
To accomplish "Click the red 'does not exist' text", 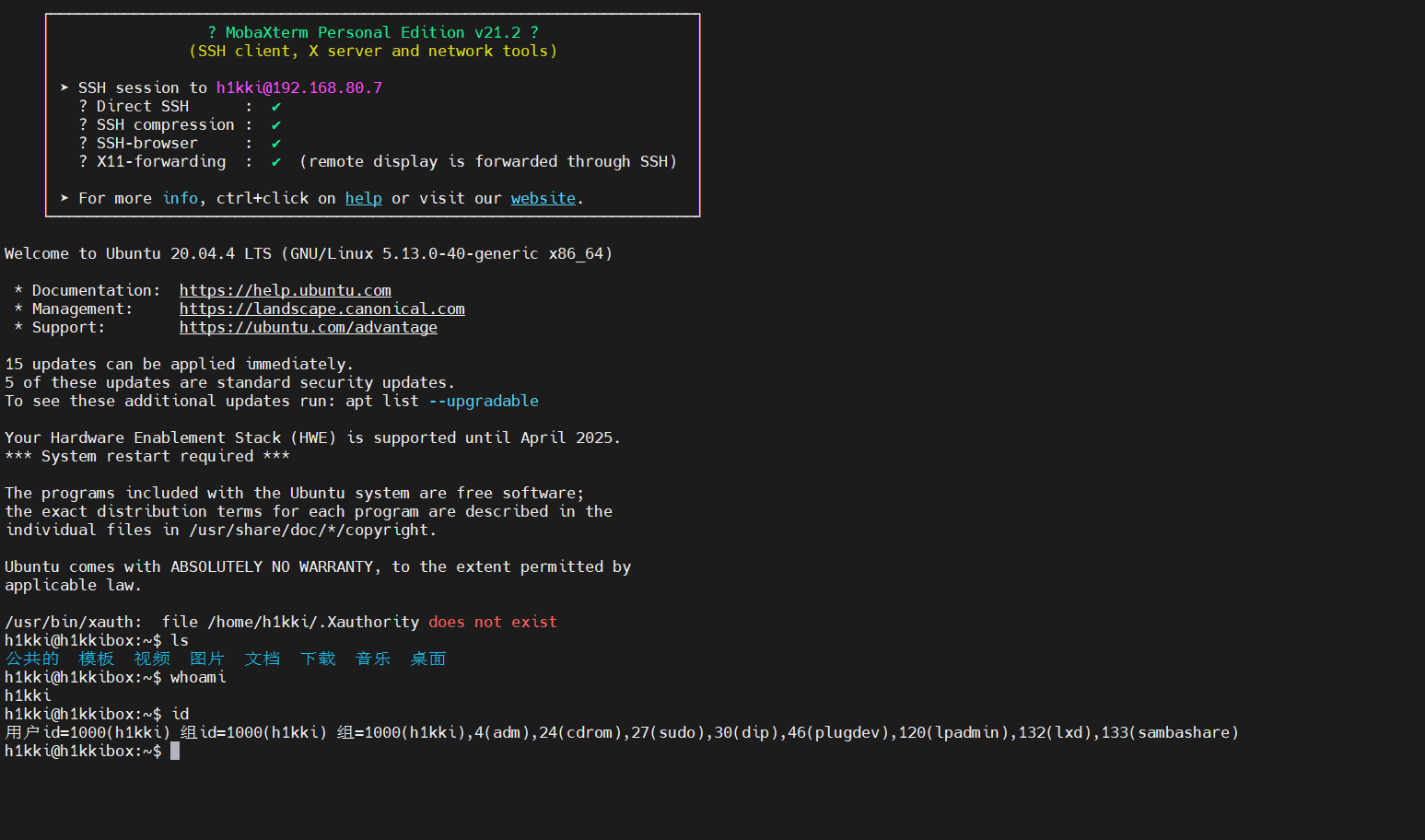I will (x=493, y=622).
